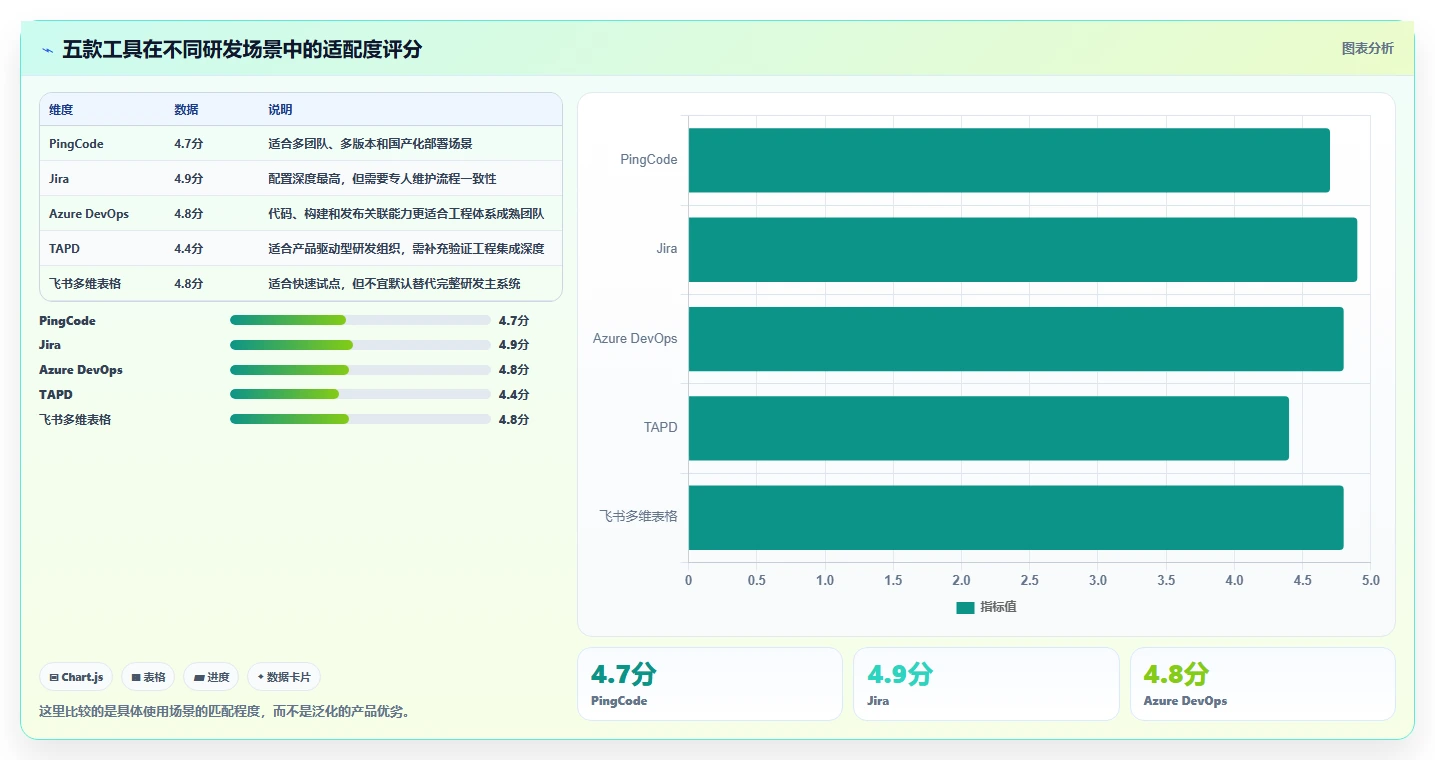
Task: Click the 4.4分 value beside TAPD progress bar
Action: (x=514, y=395)
